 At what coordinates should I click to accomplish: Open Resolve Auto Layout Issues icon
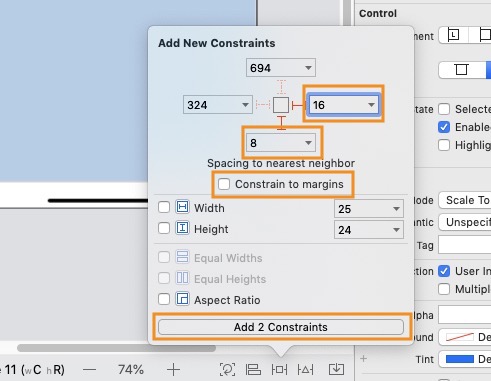305,369
